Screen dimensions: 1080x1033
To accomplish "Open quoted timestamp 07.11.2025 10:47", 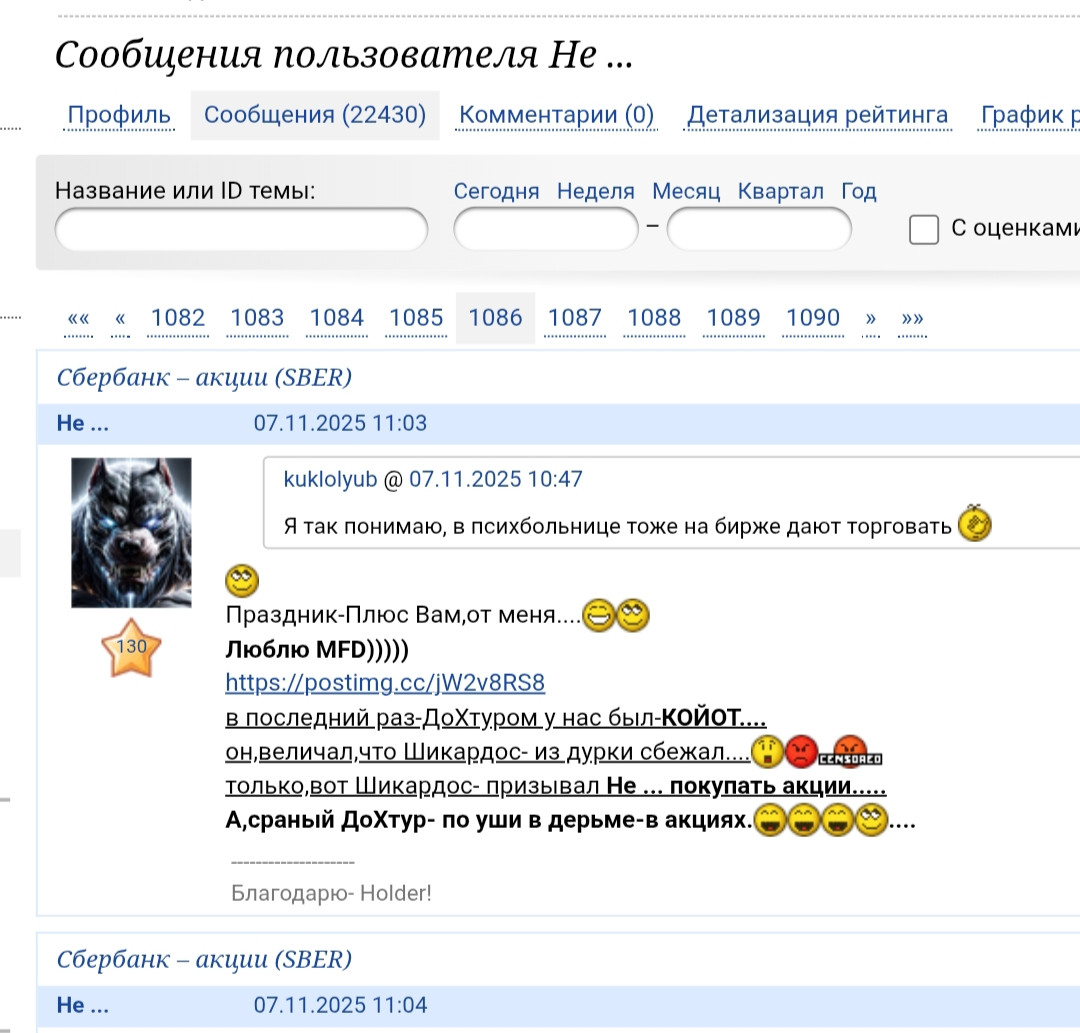I will (x=496, y=479).
